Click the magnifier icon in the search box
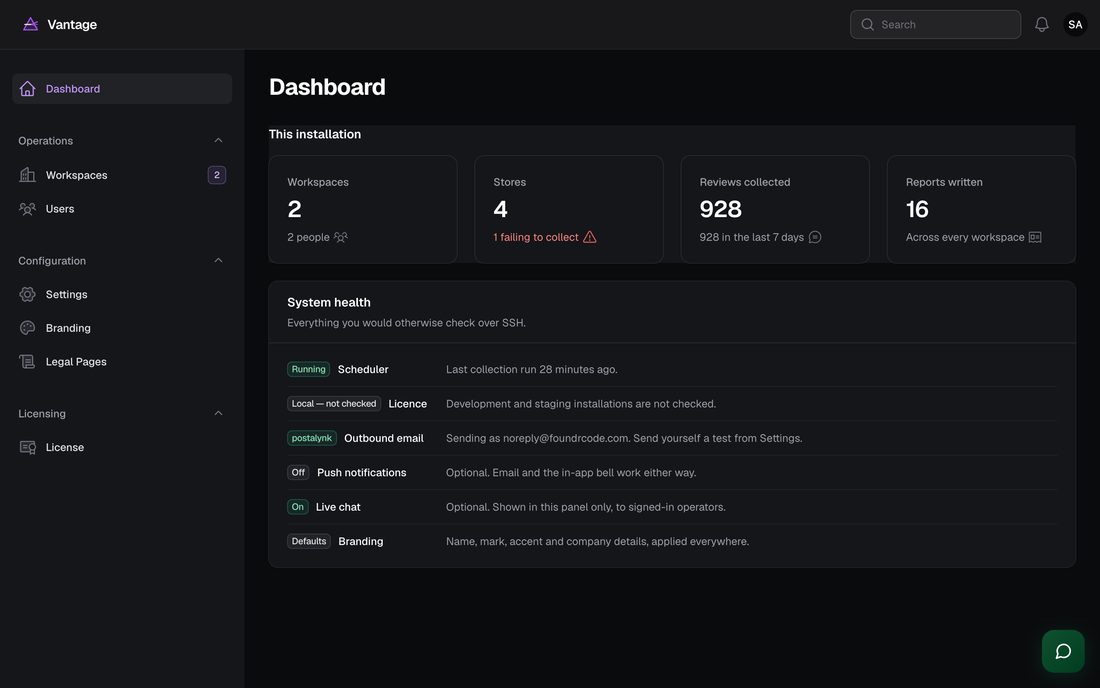The image size is (1100, 688). pos(868,25)
